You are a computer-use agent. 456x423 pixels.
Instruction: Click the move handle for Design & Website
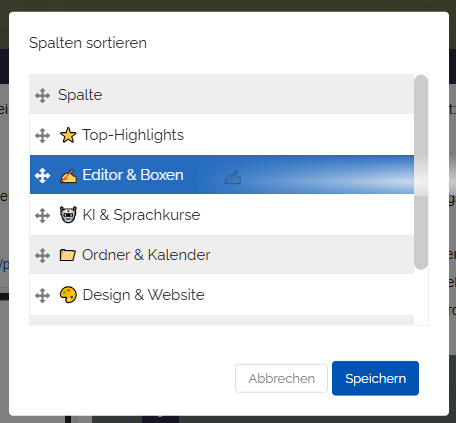pos(43,296)
